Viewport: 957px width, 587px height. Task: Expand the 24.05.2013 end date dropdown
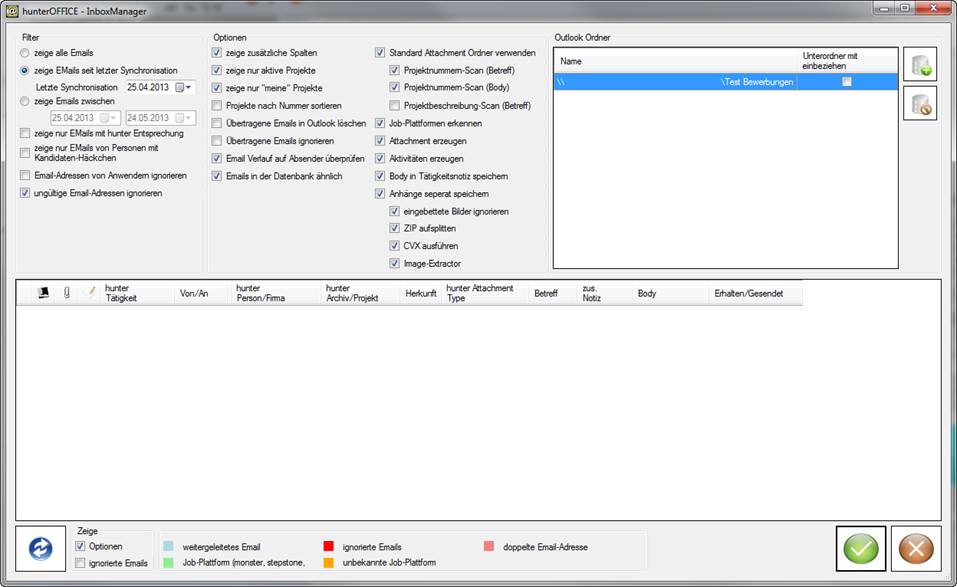(x=188, y=118)
